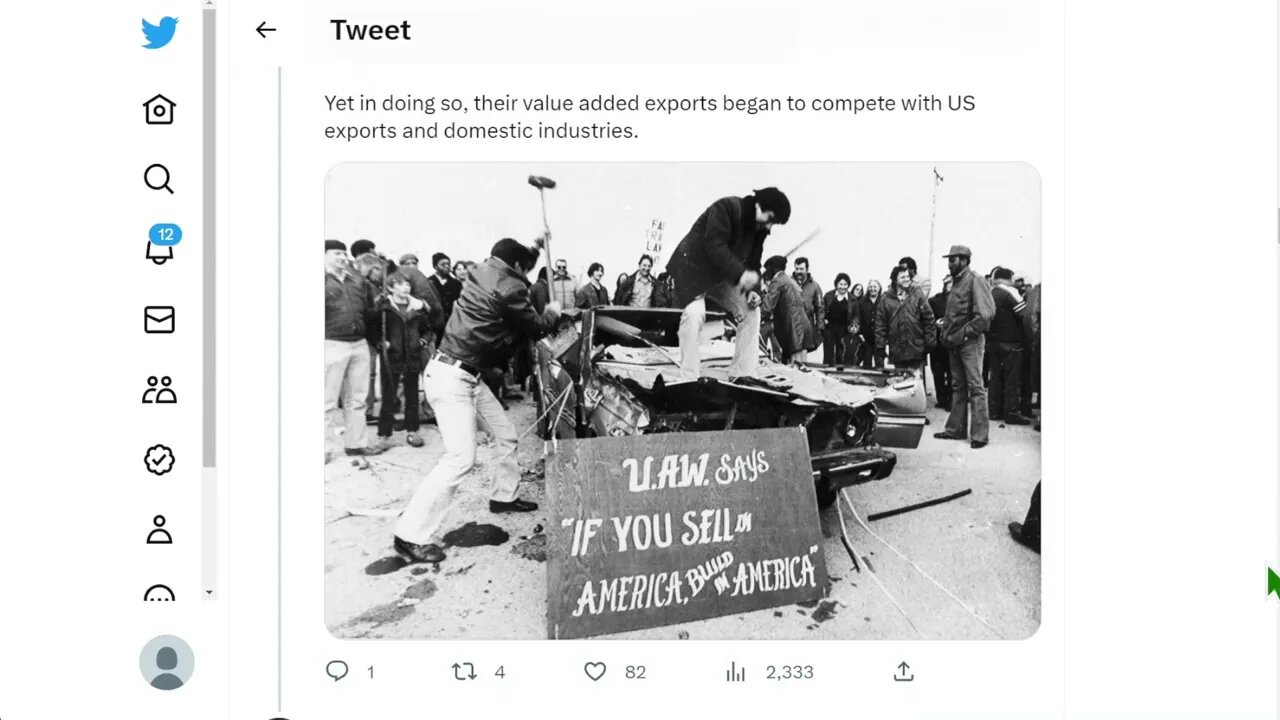Open the Profile person icon
1280x720 pixels.
(159, 529)
